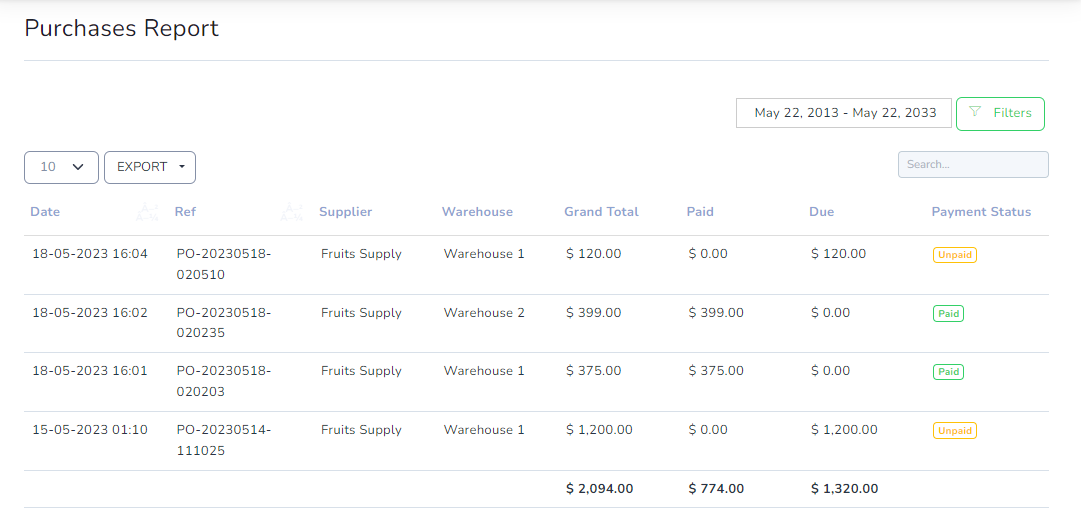Click the funnel icon in Filters button
The image size is (1081, 518).
click(x=975, y=112)
